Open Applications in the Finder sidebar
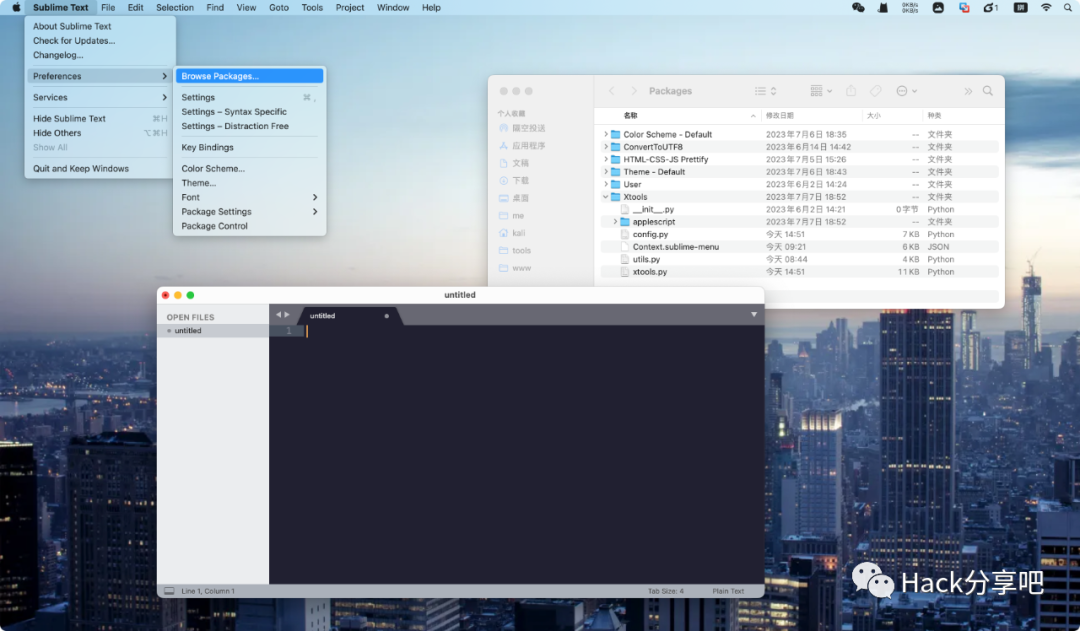Screen dimensions: 1080x631 pyautogui.click(x=522, y=145)
